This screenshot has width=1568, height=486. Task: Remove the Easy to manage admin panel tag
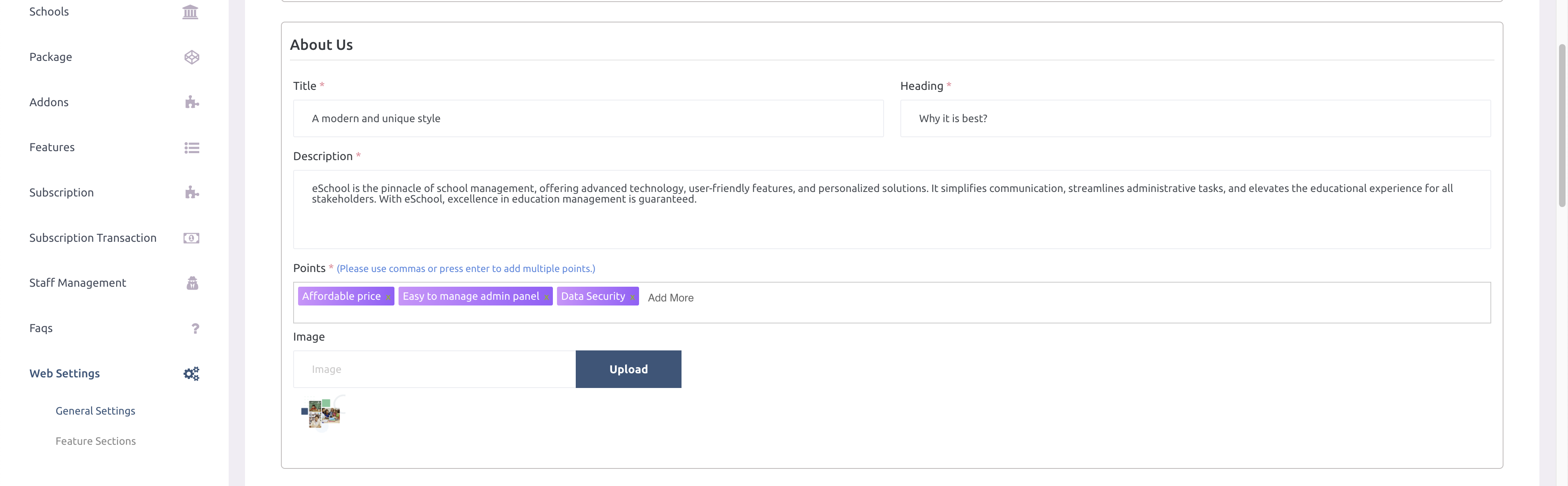pyautogui.click(x=546, y=297)
